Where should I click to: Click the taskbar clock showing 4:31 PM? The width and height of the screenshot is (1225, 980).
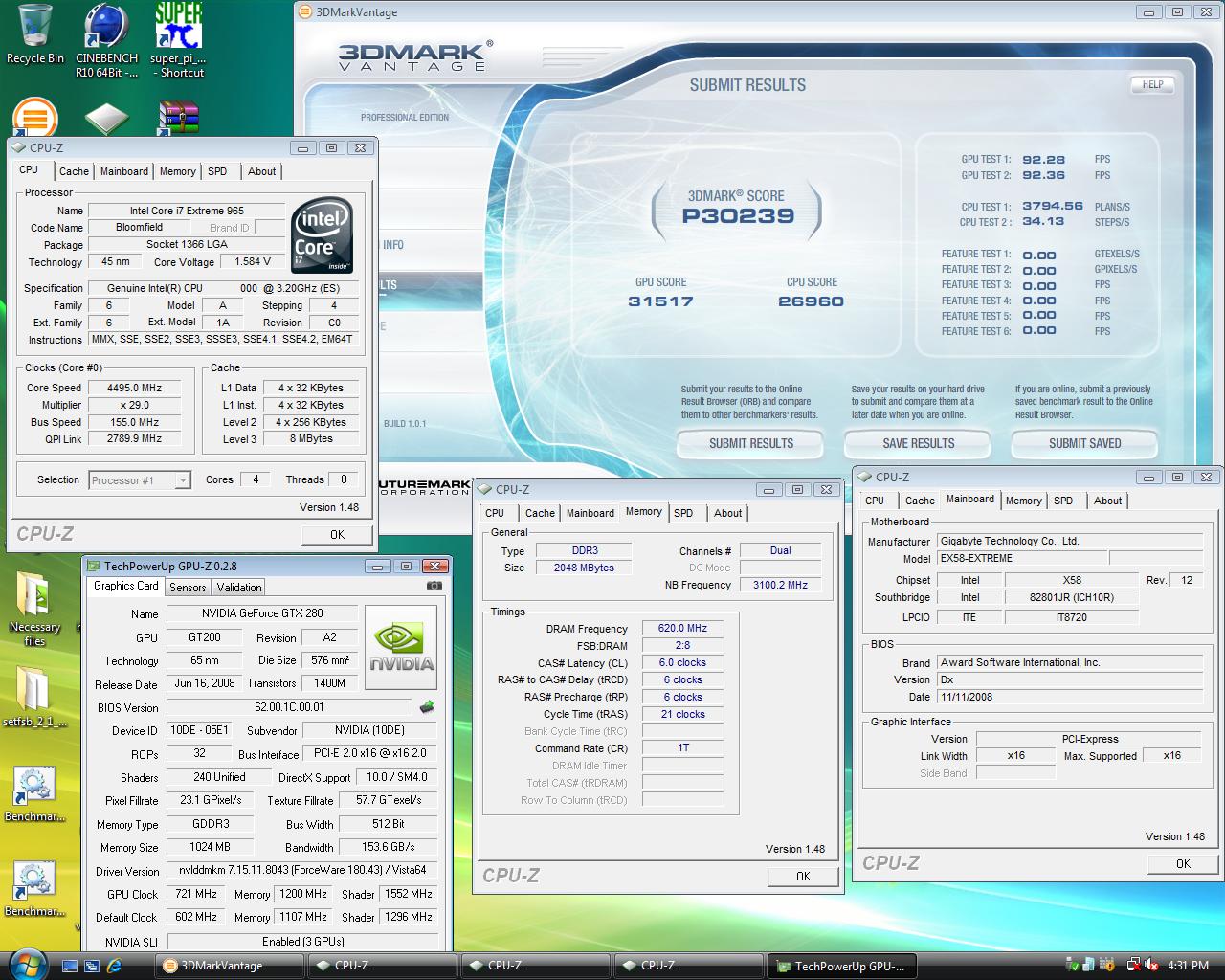[x=1188, y=966]
